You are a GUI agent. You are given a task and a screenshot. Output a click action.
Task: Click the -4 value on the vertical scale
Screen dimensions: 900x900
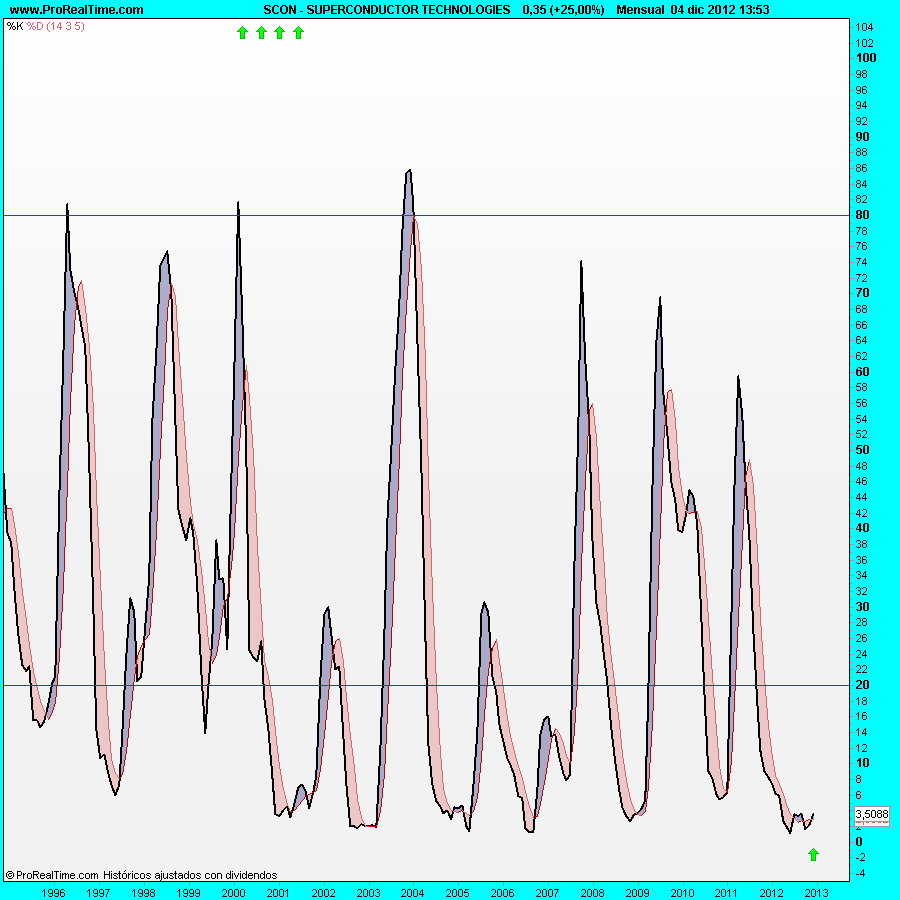pyautogui.click(x=860, y=873)
